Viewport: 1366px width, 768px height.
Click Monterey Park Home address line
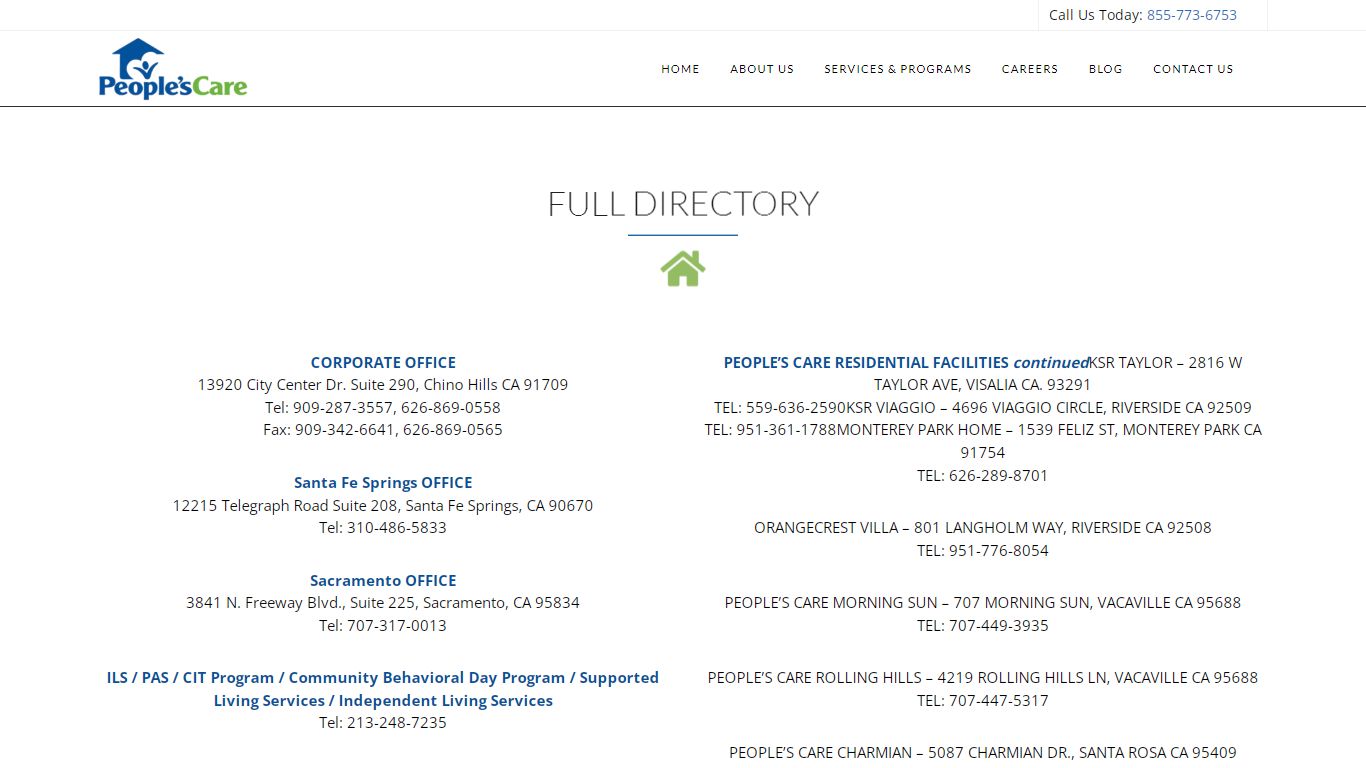1049,430
